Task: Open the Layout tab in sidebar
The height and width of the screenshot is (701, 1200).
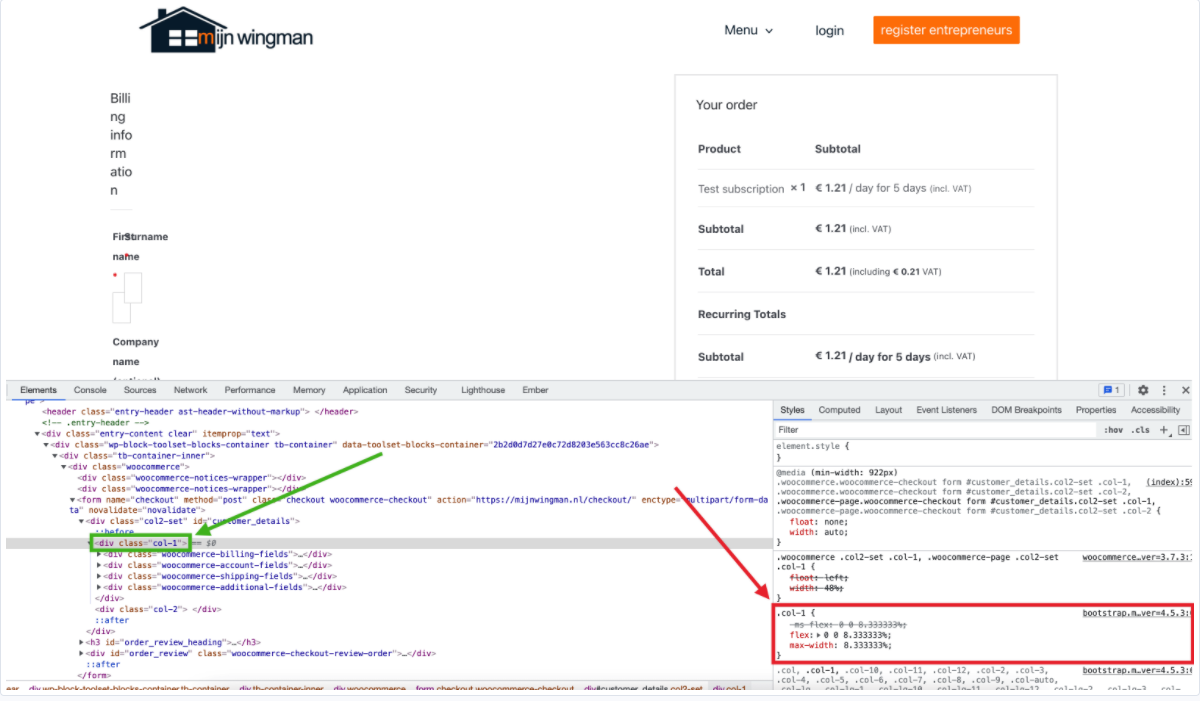Action: point(888,410)
